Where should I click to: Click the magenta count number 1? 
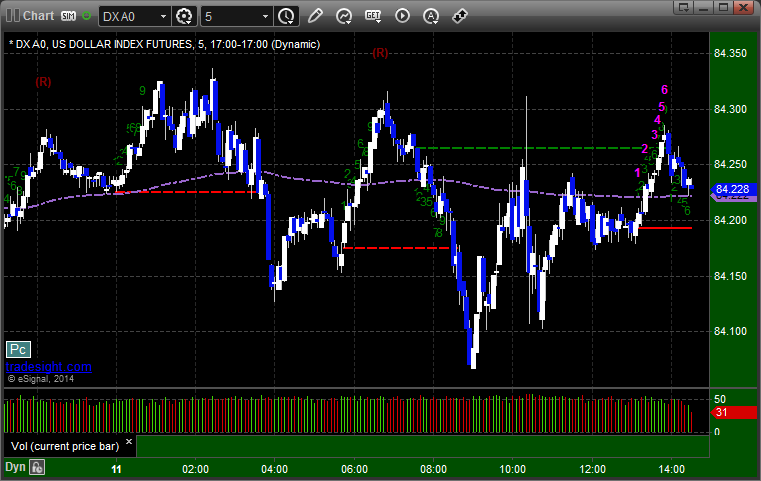click(x=637, y=173)
